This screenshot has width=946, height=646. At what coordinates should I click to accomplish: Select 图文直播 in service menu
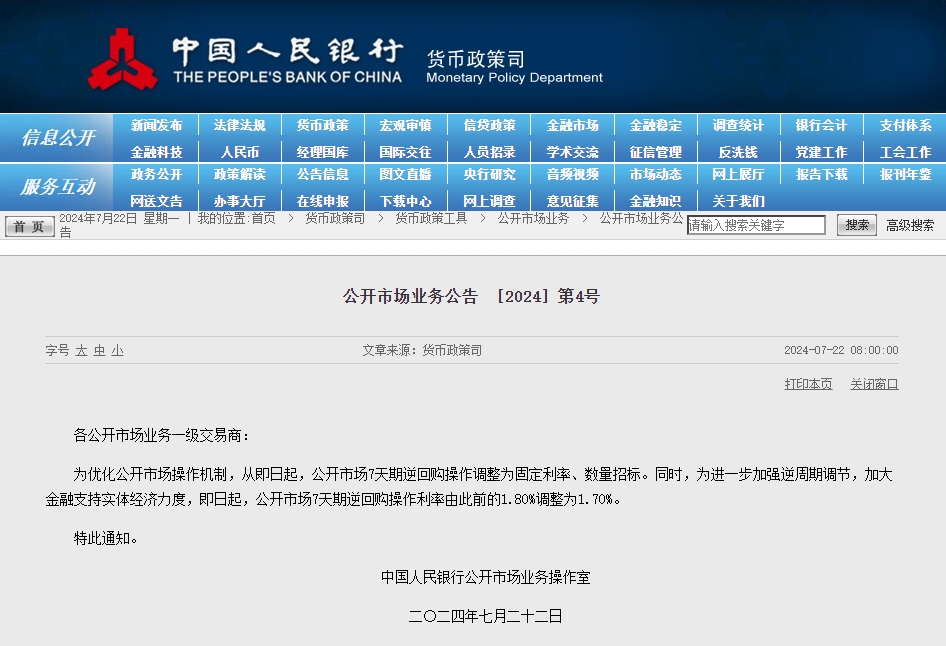point(405,174)
